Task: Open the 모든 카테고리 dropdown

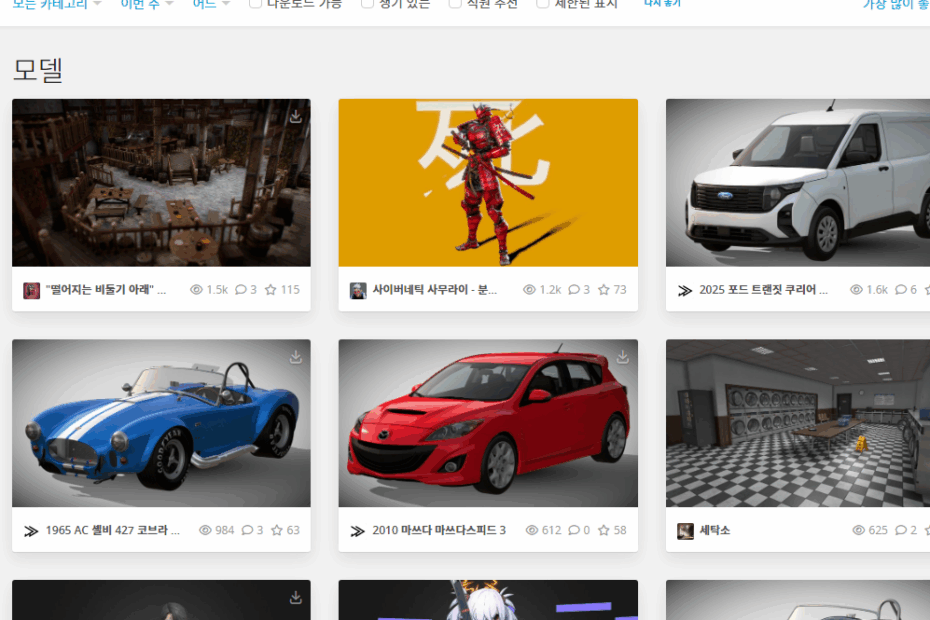Action: (56, 4)
